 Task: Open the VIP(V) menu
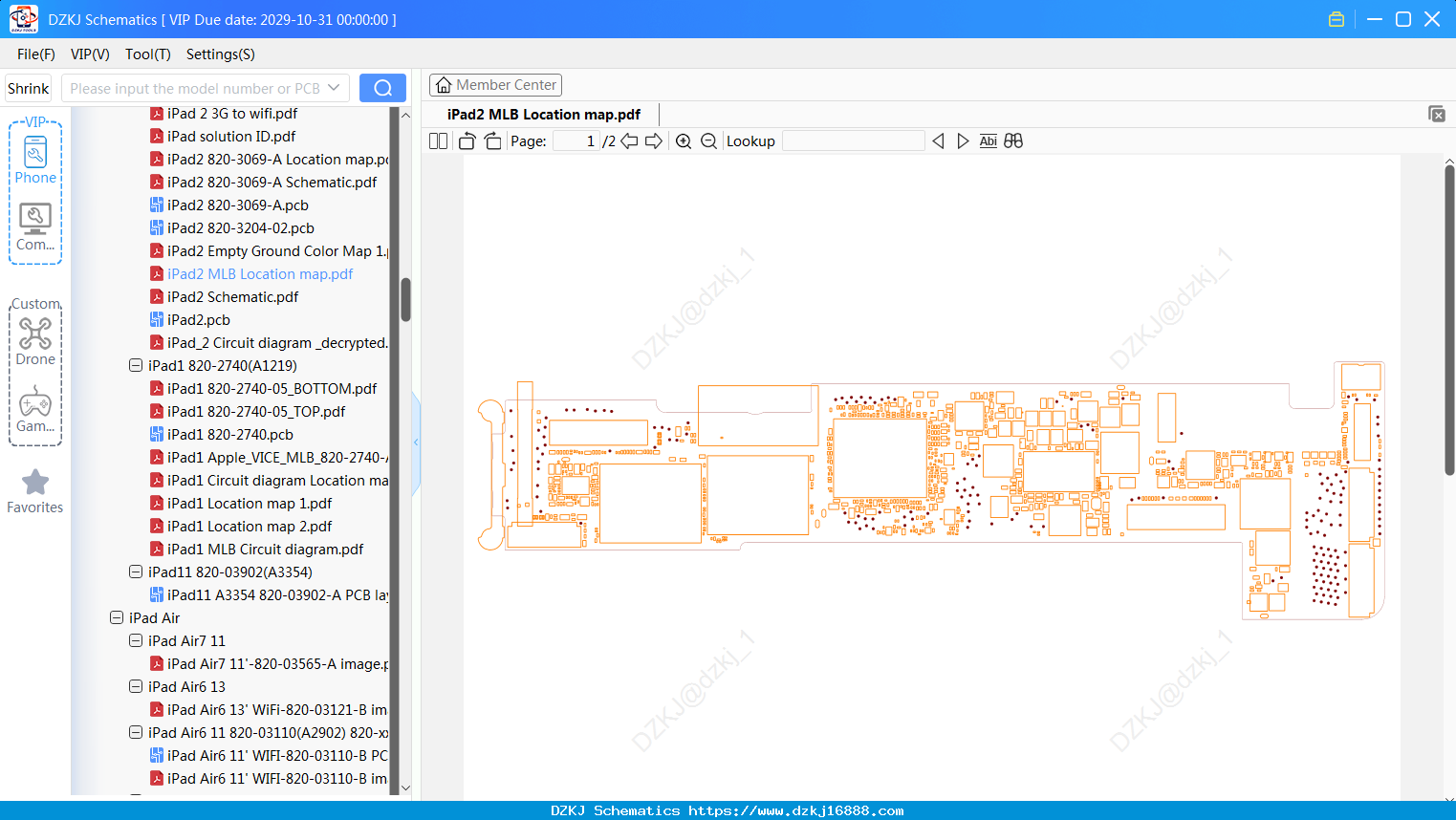(90, 54)
